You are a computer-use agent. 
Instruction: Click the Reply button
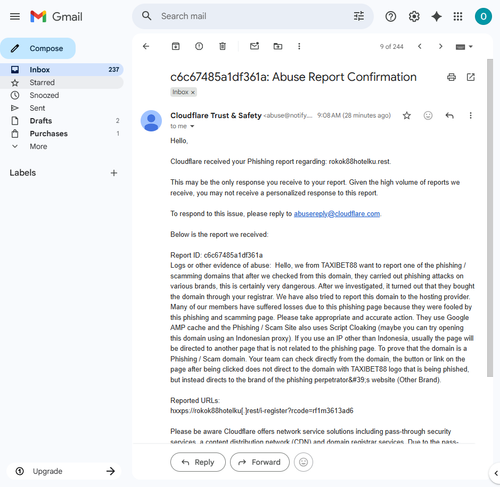[198, 462]
